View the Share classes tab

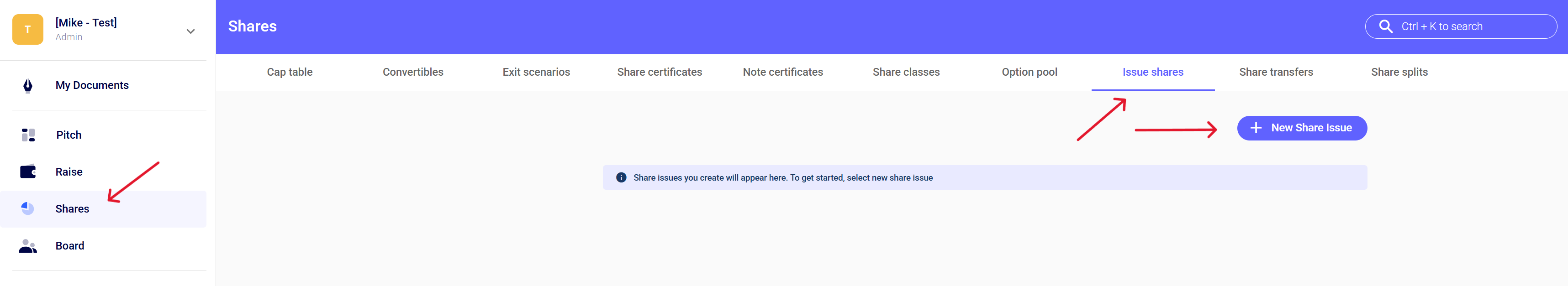(x=906, y=73)
